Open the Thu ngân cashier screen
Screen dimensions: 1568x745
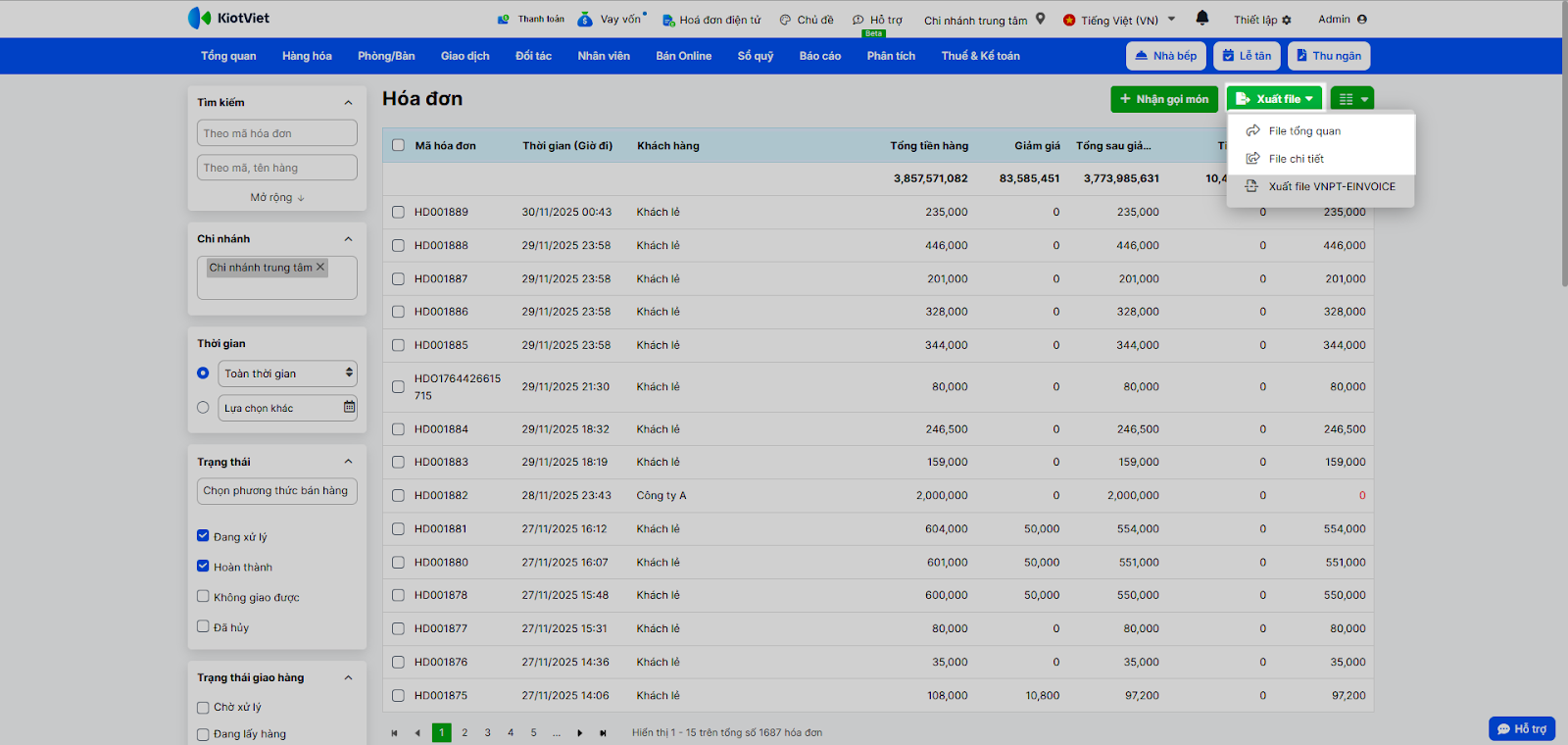pyautogui.click(x=1328, y=56)
